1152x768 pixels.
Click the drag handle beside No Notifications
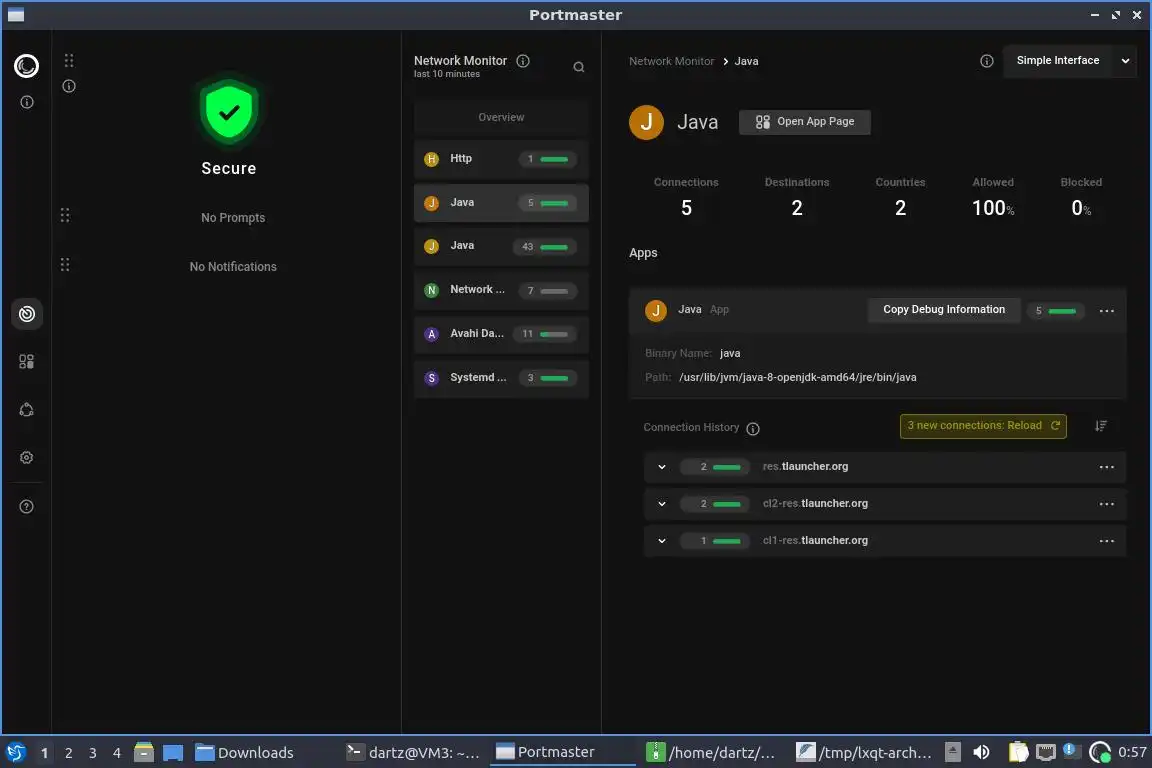pos(65,264)
